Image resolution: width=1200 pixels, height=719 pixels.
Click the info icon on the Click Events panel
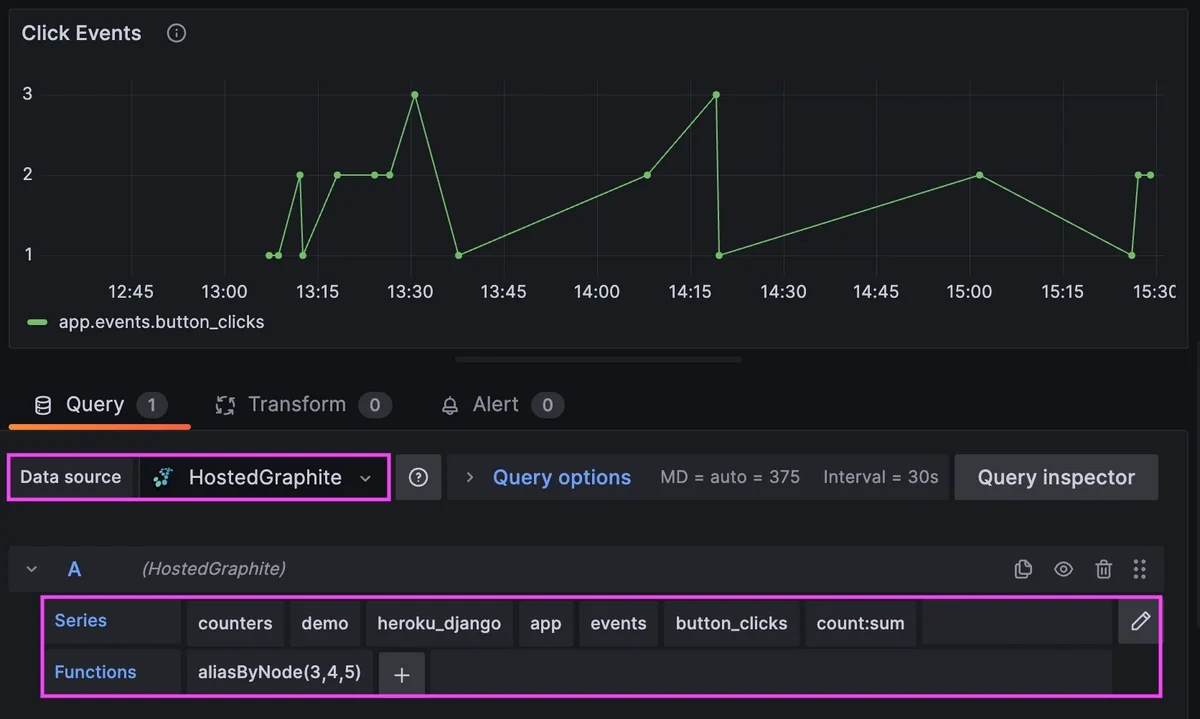tap(176, 33)
